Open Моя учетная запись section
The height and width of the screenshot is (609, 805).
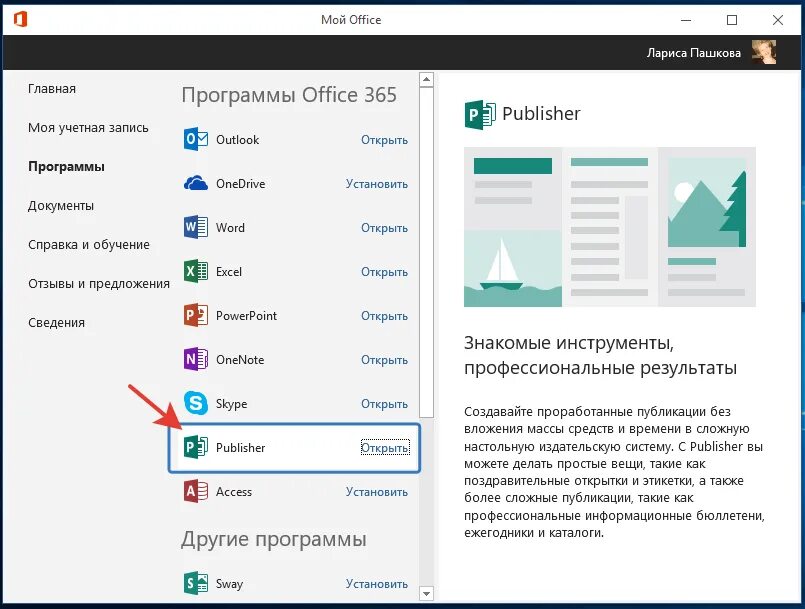pos(88,127)
